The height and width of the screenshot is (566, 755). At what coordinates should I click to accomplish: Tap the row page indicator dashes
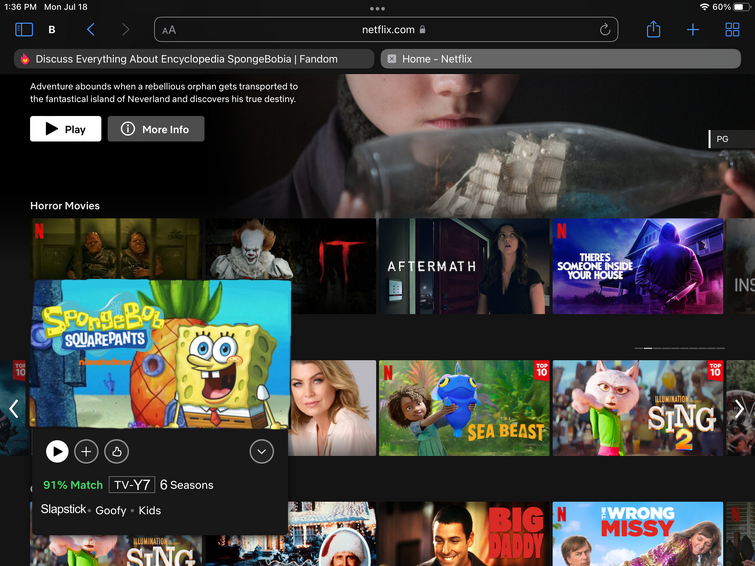pos(679,348)
